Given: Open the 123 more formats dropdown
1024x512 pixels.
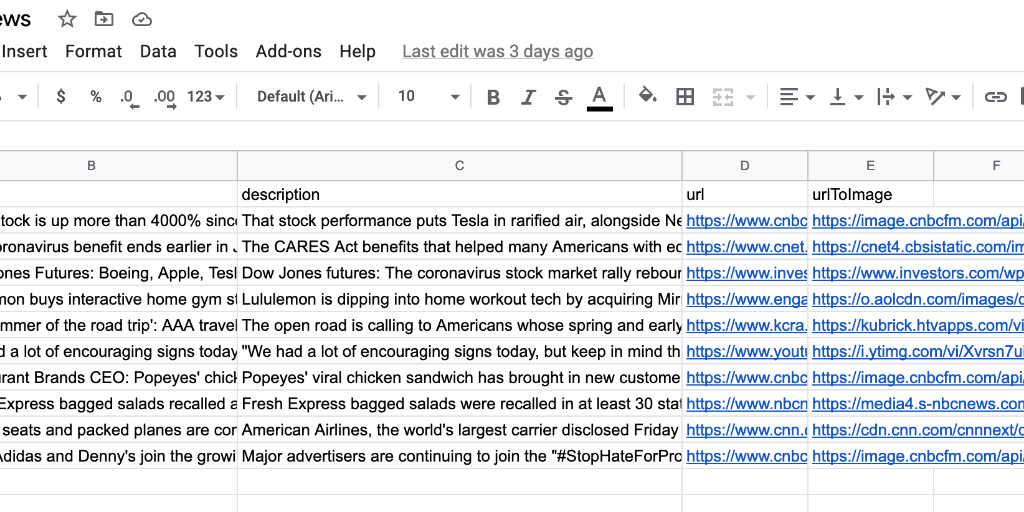Looking at the screenshot, I should [x=206, y=97].
